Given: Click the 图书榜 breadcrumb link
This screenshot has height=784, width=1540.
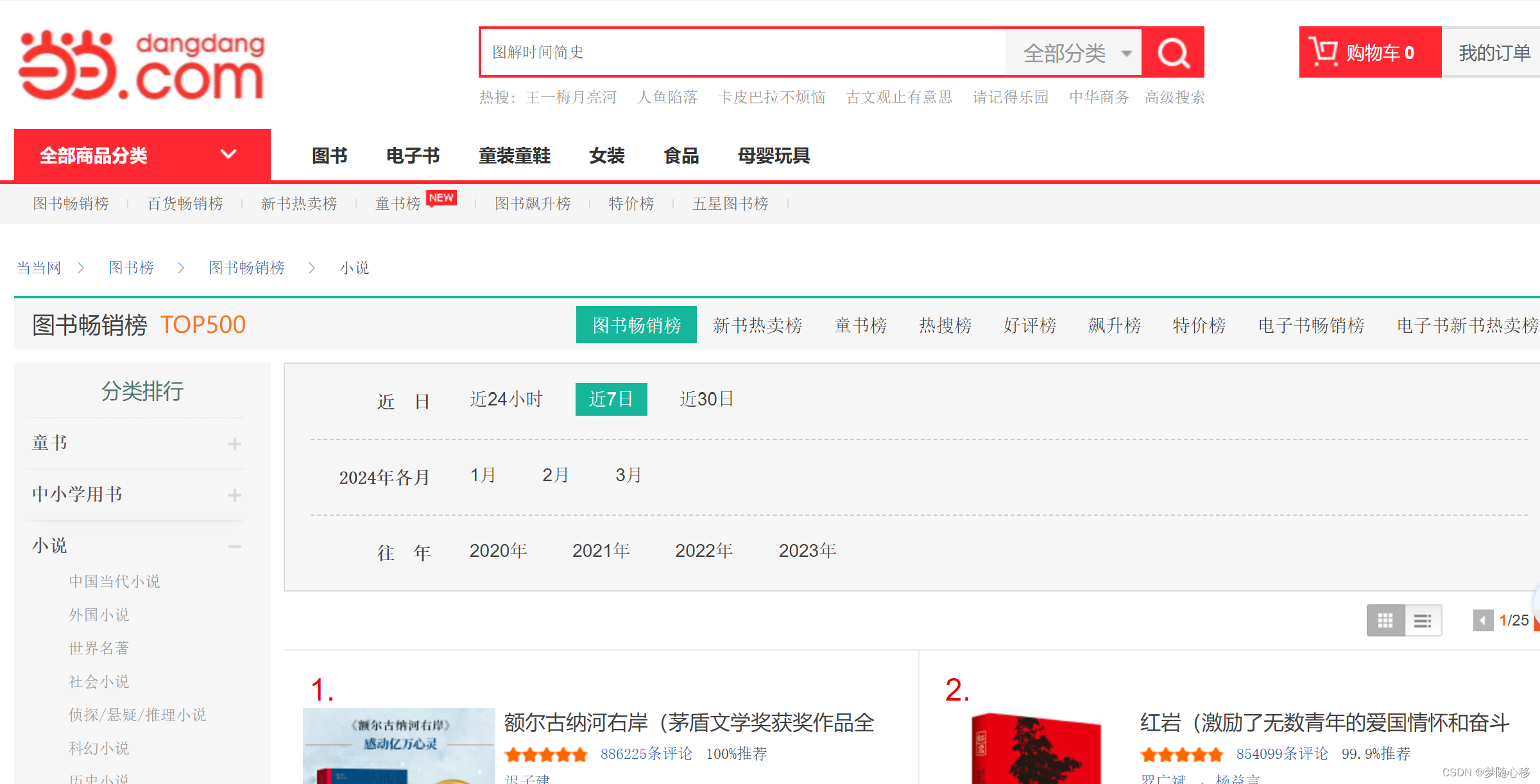Looking at the screenshot, I should click(x=131, y=268).
